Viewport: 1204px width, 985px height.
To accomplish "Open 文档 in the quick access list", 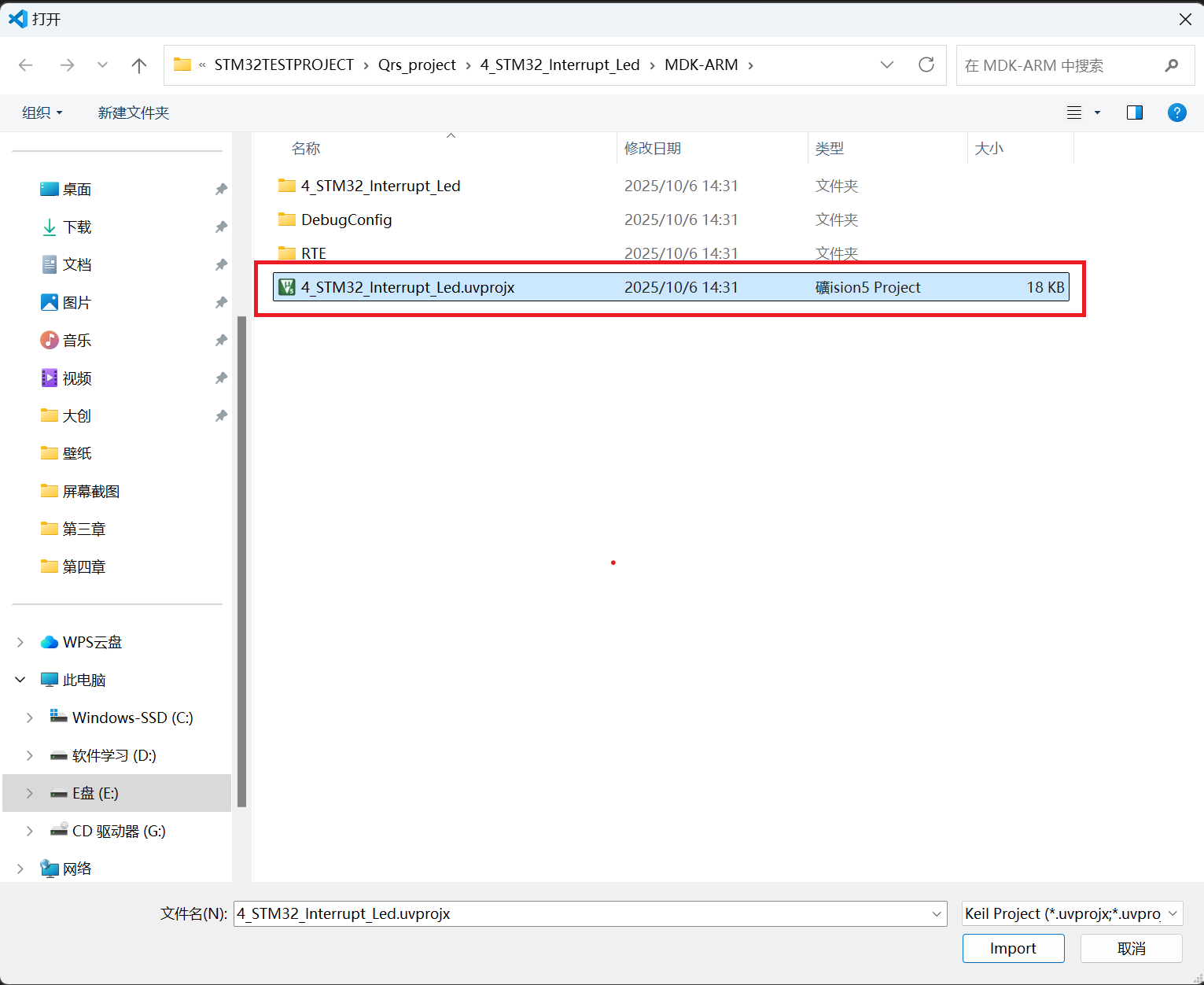I will coord(77,264).
